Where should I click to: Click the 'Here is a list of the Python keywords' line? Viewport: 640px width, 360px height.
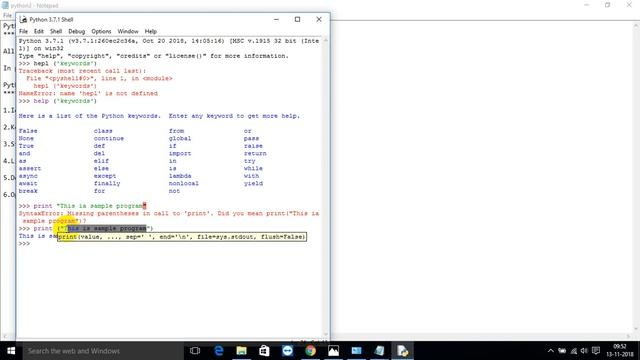[159, 116]
